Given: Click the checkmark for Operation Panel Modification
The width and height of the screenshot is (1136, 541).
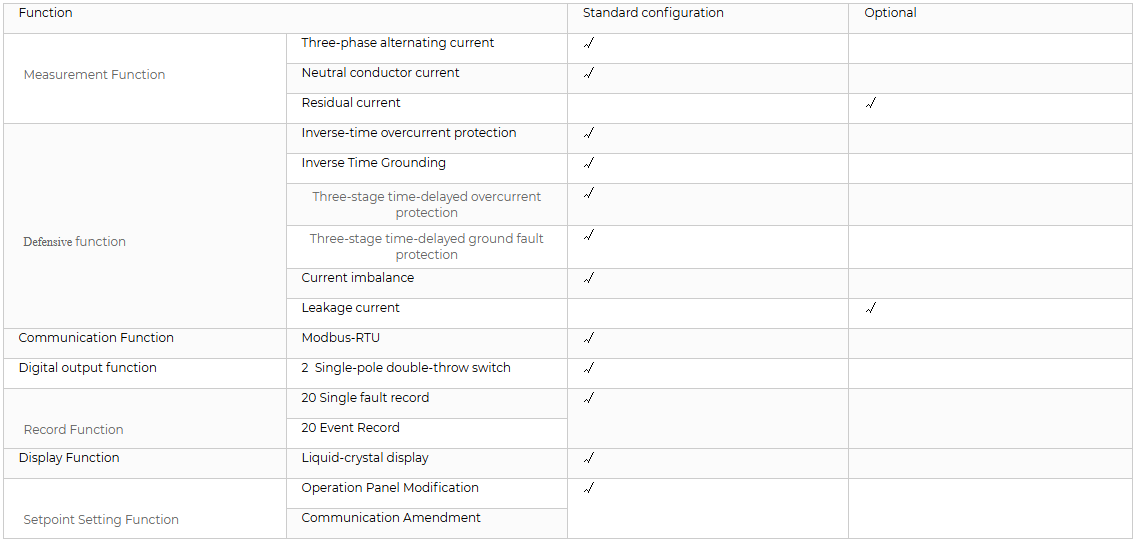Looking at the screenshot, I should pyautogui.click(x=588, y=488).
